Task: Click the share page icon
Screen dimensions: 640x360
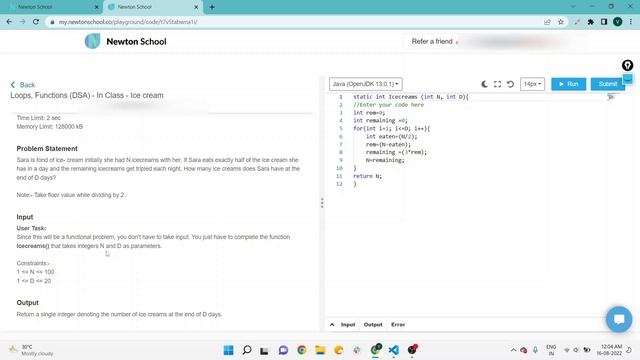Action: tap(547, 22)
